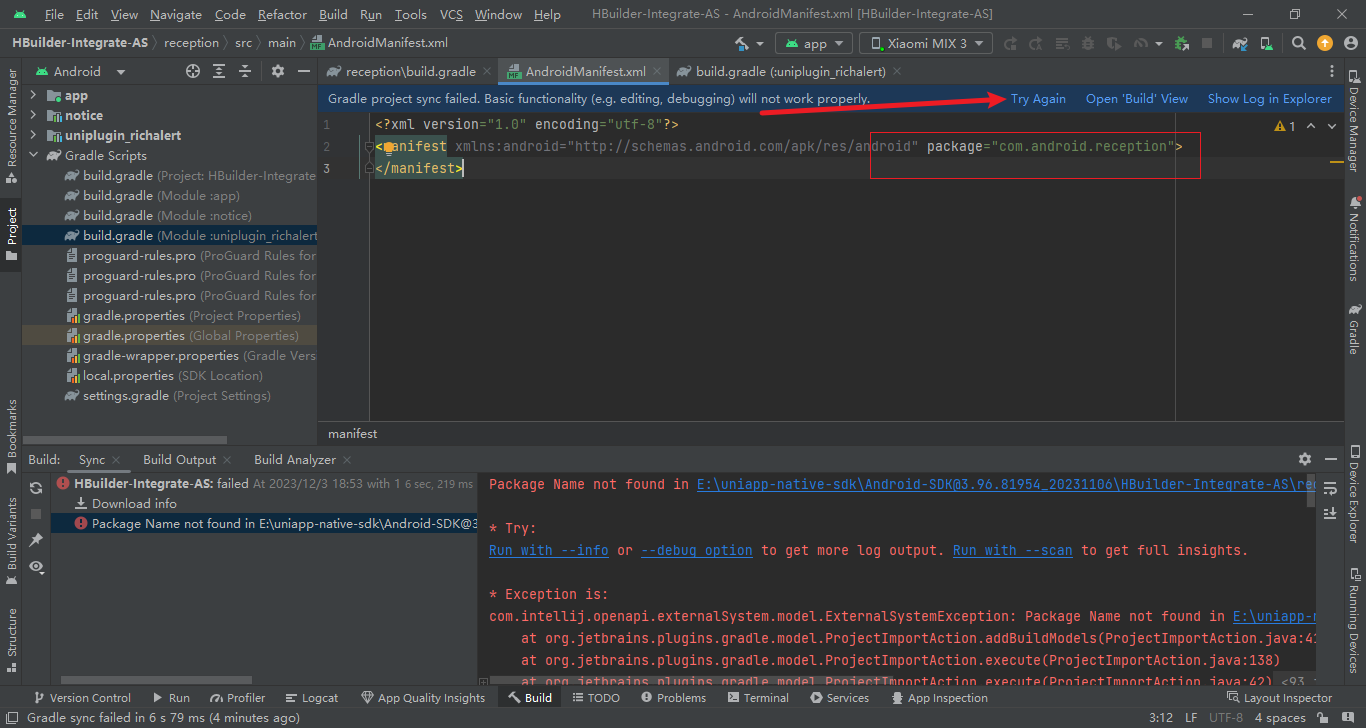This screenshot has height=728, width=1366.
Task: Toggle pin tab in the Build panel
Action: [36, 540]
